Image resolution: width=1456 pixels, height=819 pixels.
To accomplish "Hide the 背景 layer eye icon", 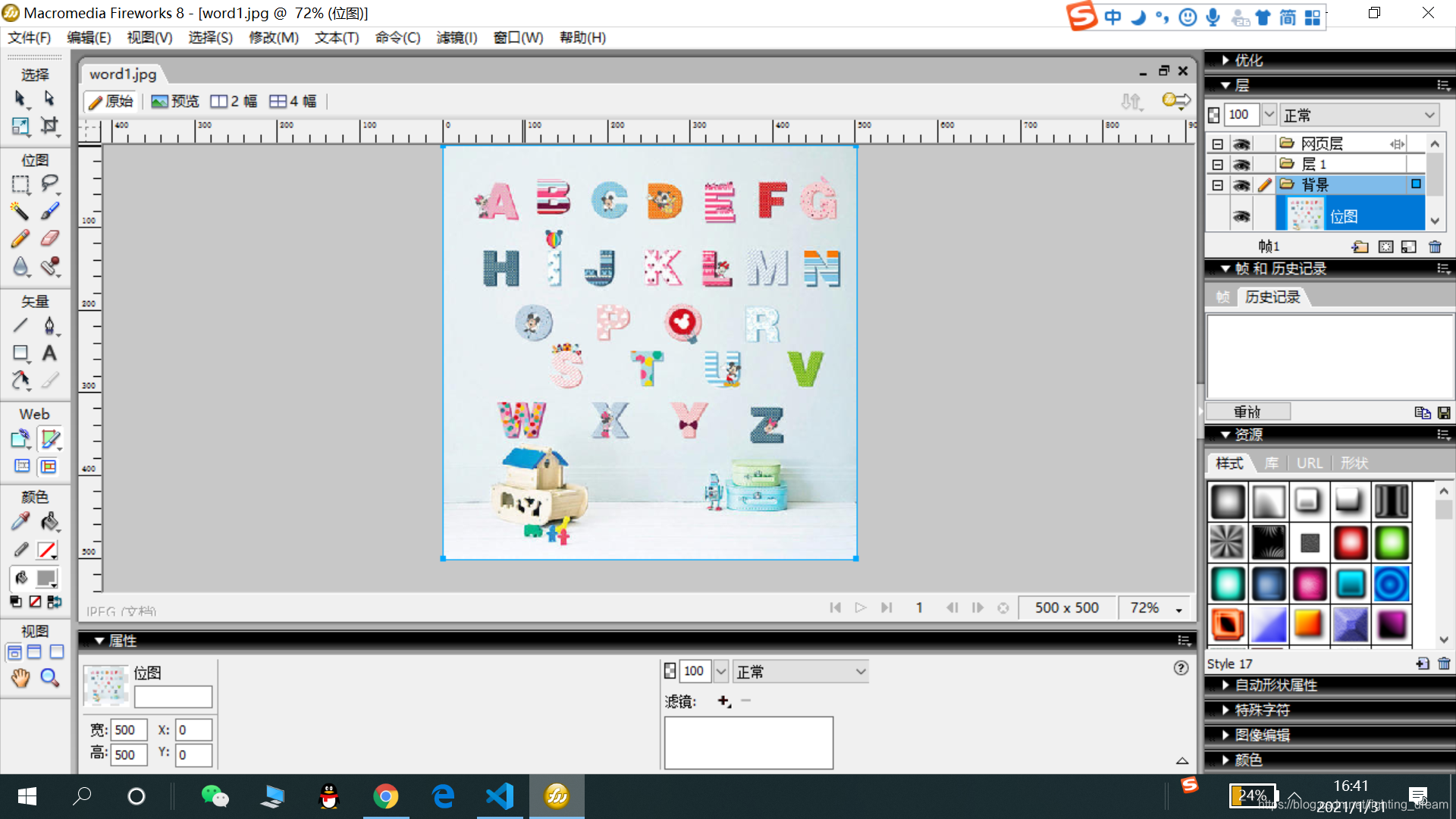I will click(1241, 185).
